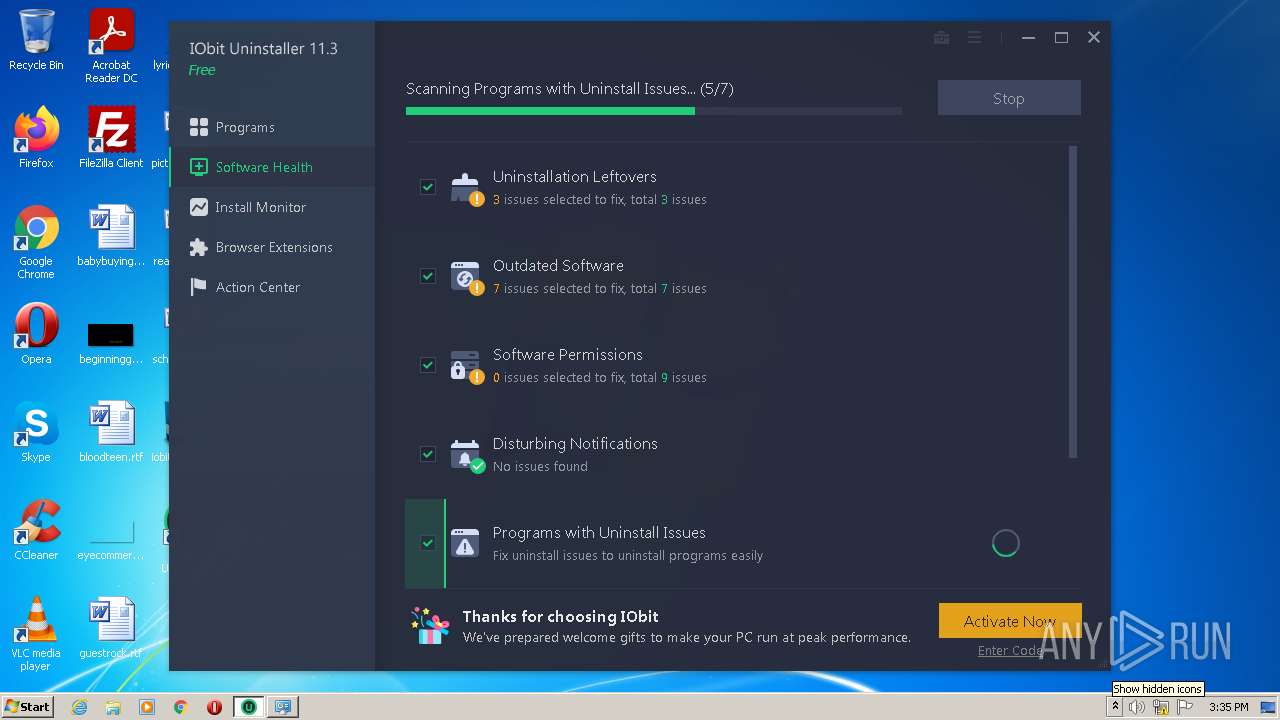Click Outdated Software icon

tap(466, 277)
